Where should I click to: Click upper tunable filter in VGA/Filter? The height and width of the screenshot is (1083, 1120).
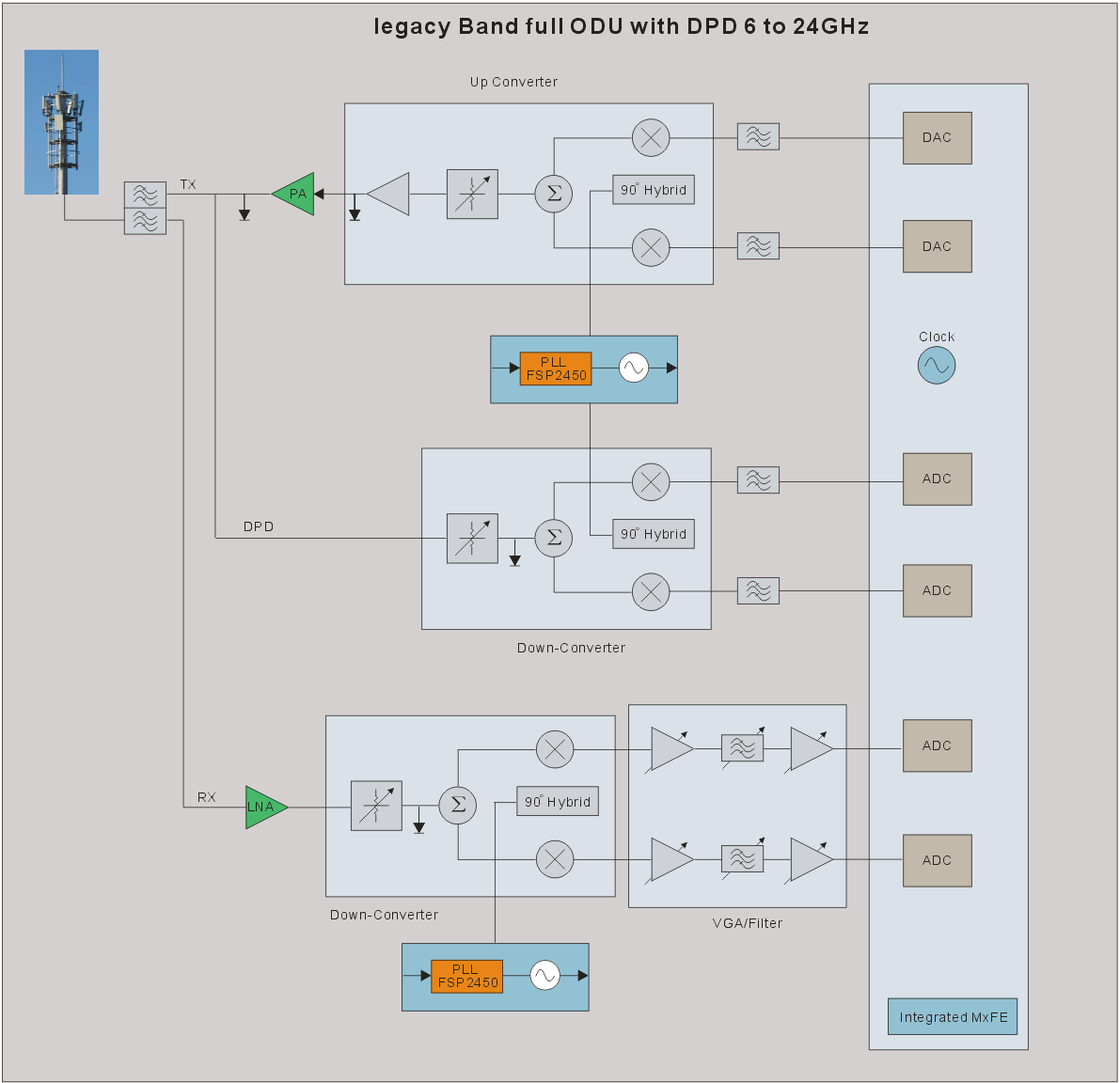click(743, 747)
